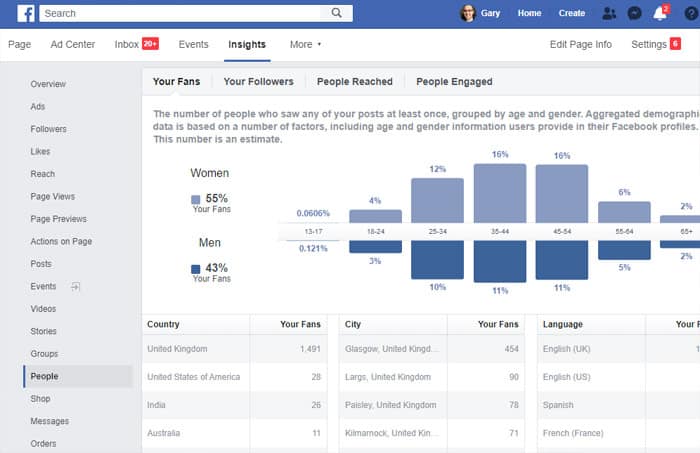This screenshot has height=453, width=700.
Task: Open Groups in Insights sidebar
Action: (44, 353)
